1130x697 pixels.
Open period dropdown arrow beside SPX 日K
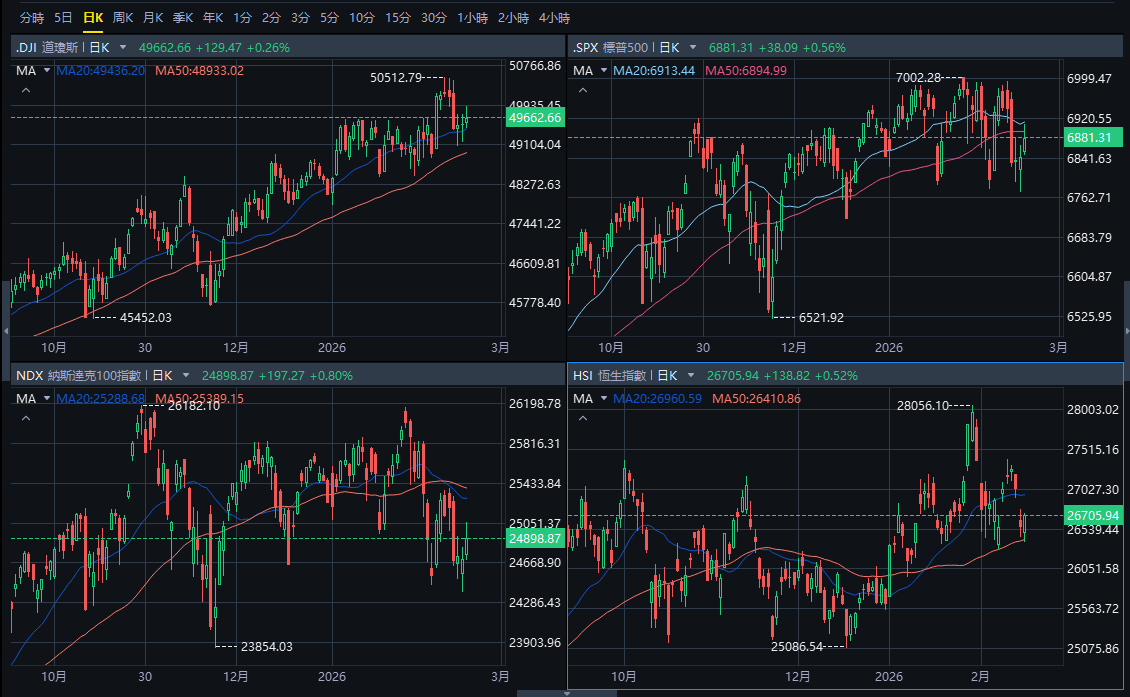coord(692,47)
